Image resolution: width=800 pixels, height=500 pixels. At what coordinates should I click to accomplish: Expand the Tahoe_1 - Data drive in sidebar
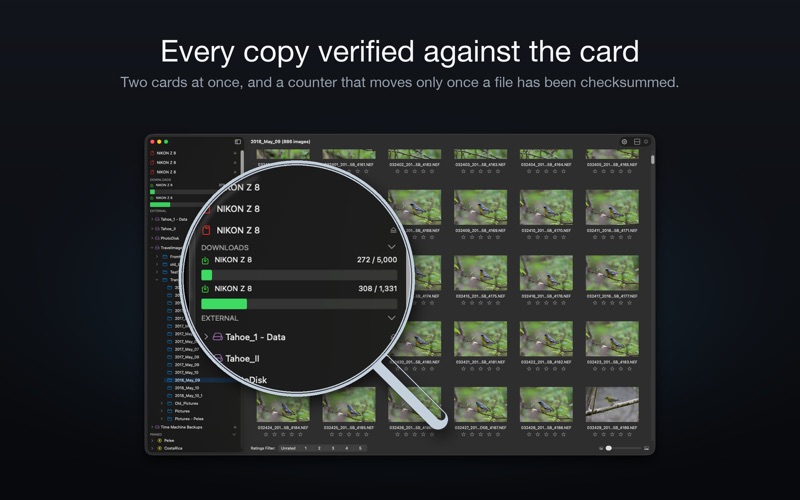coord(152,219)
